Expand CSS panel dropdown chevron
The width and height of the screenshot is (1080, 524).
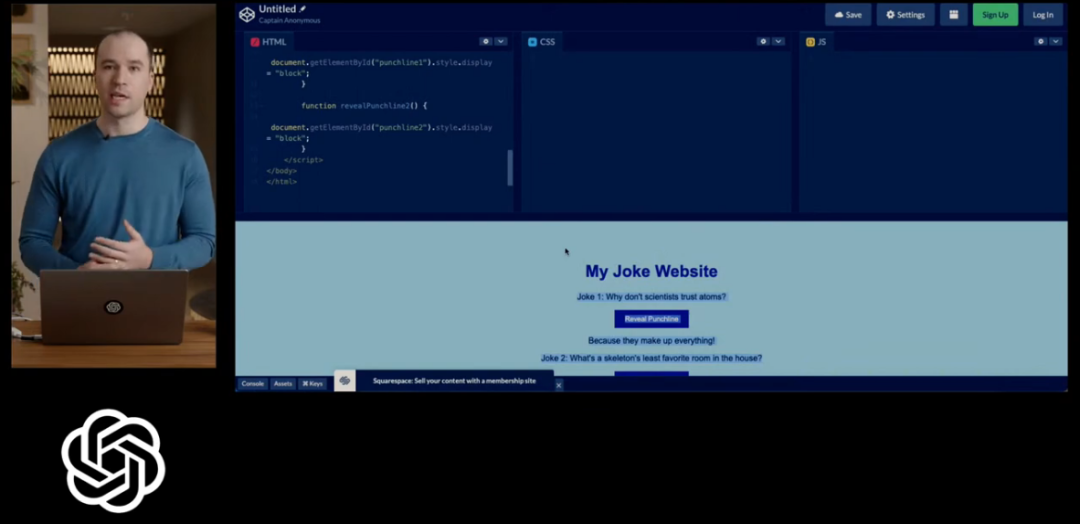tap(778, 41)
